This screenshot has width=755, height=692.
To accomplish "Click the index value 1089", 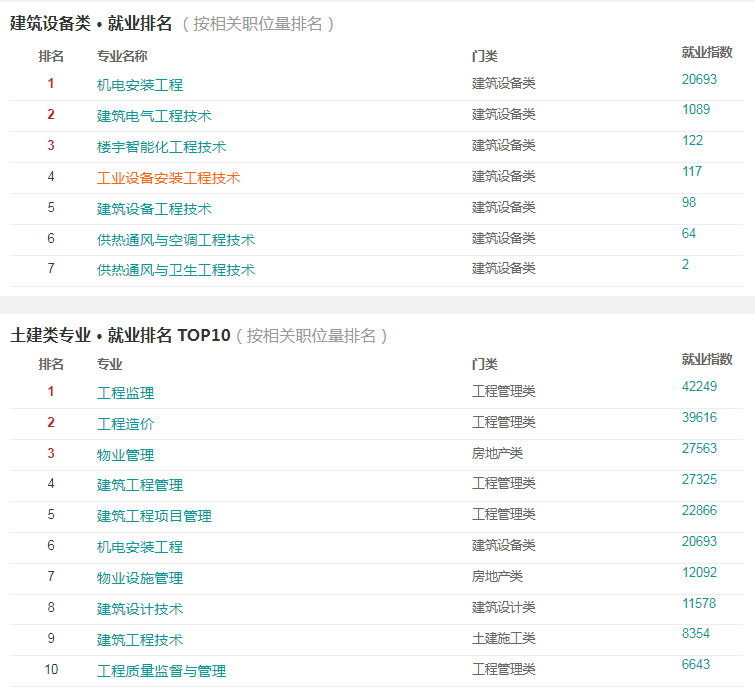I will tap(696, 109).
